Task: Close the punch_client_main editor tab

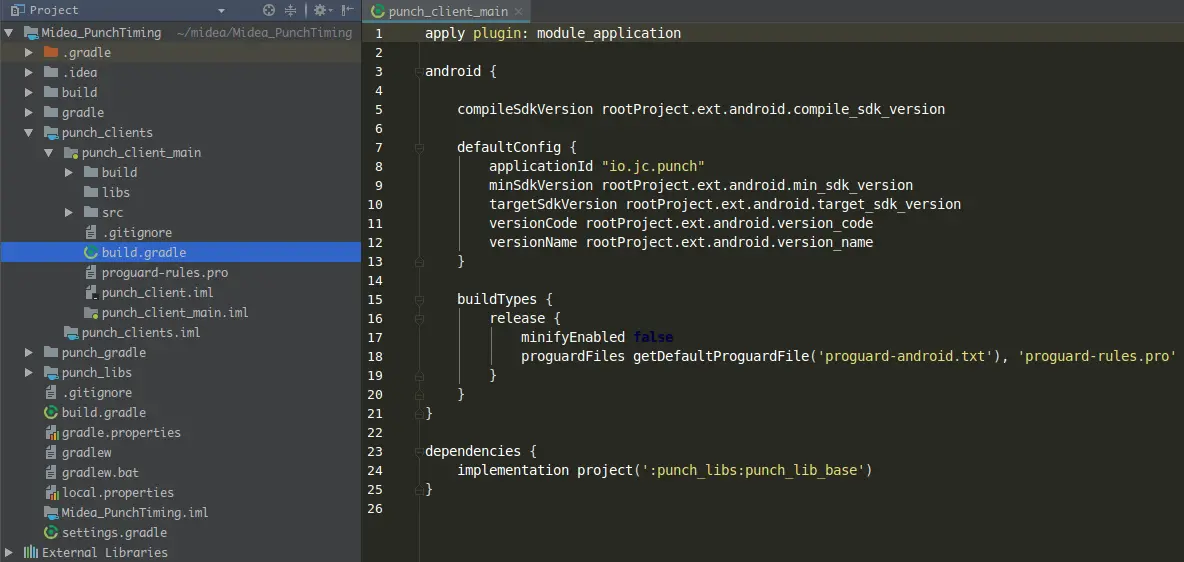Action: [x=517, y=11]
